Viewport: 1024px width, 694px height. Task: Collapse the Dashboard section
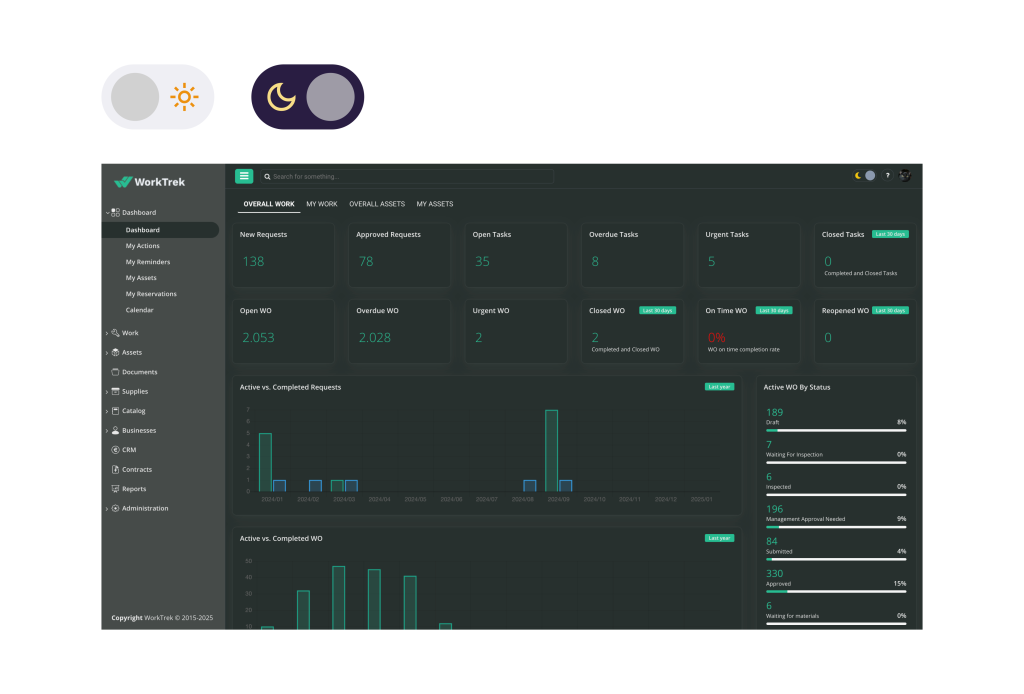(107, 212)
